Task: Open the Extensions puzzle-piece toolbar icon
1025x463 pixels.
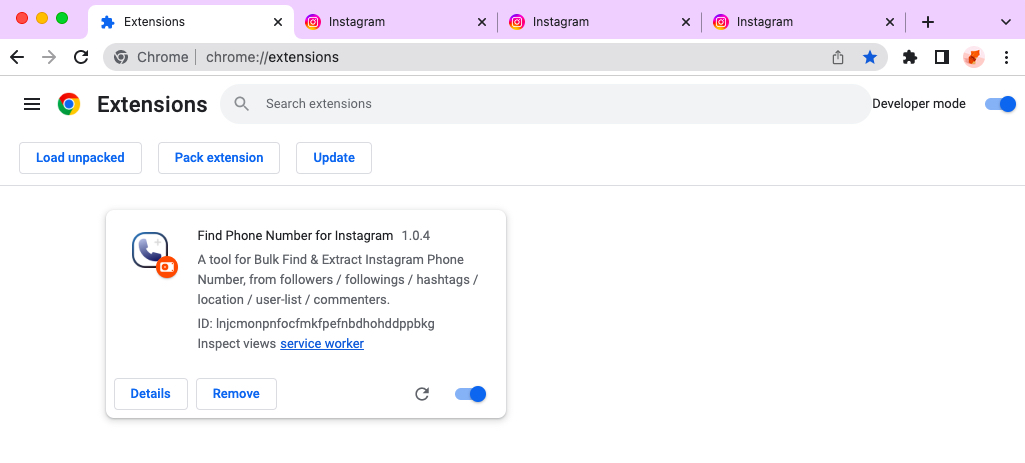Action: (909, 57)
